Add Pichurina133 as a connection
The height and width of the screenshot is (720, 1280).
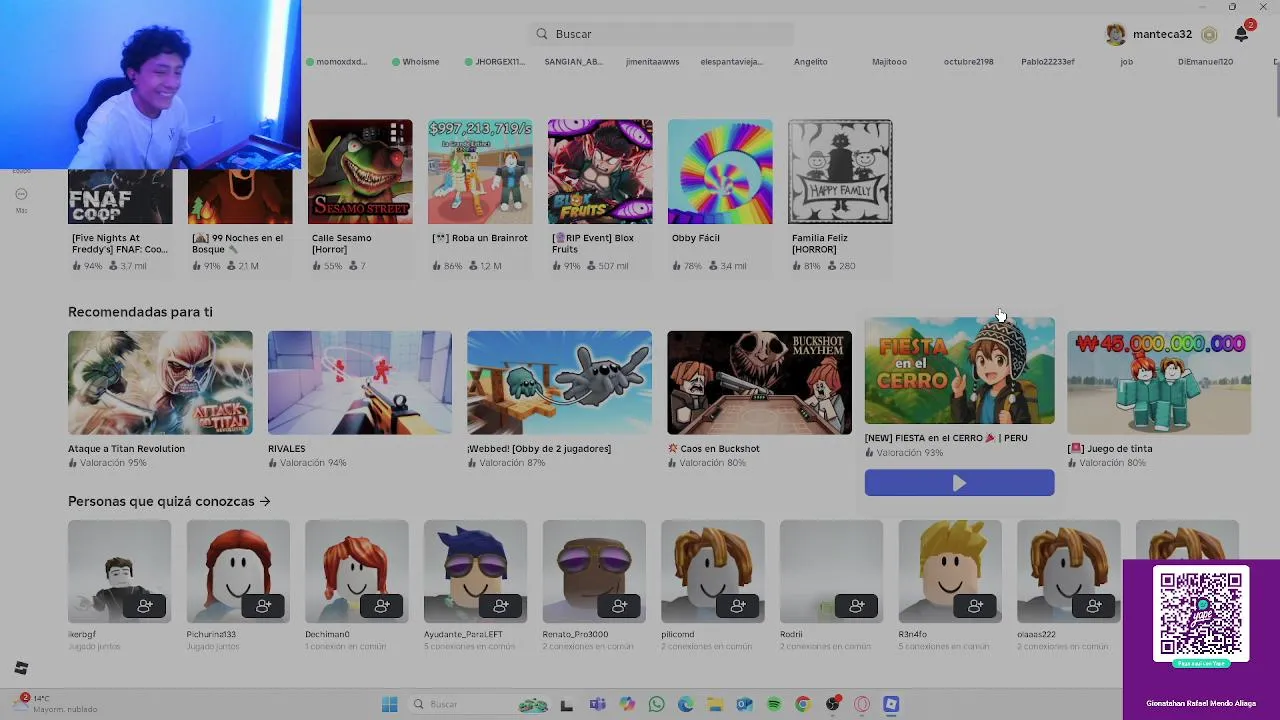pyautogui.click(x=264, y=606)
